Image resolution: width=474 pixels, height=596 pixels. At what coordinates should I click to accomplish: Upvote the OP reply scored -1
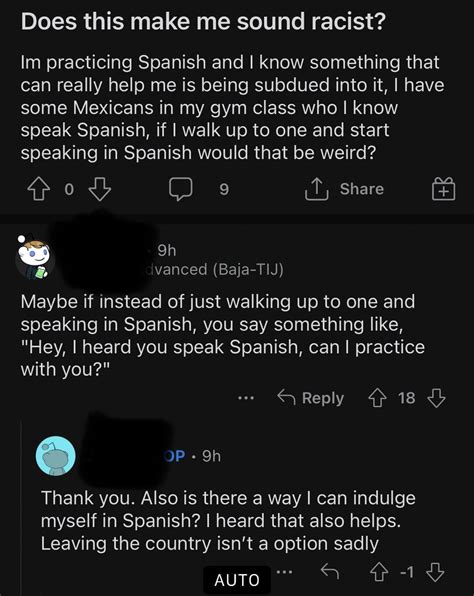379,572
